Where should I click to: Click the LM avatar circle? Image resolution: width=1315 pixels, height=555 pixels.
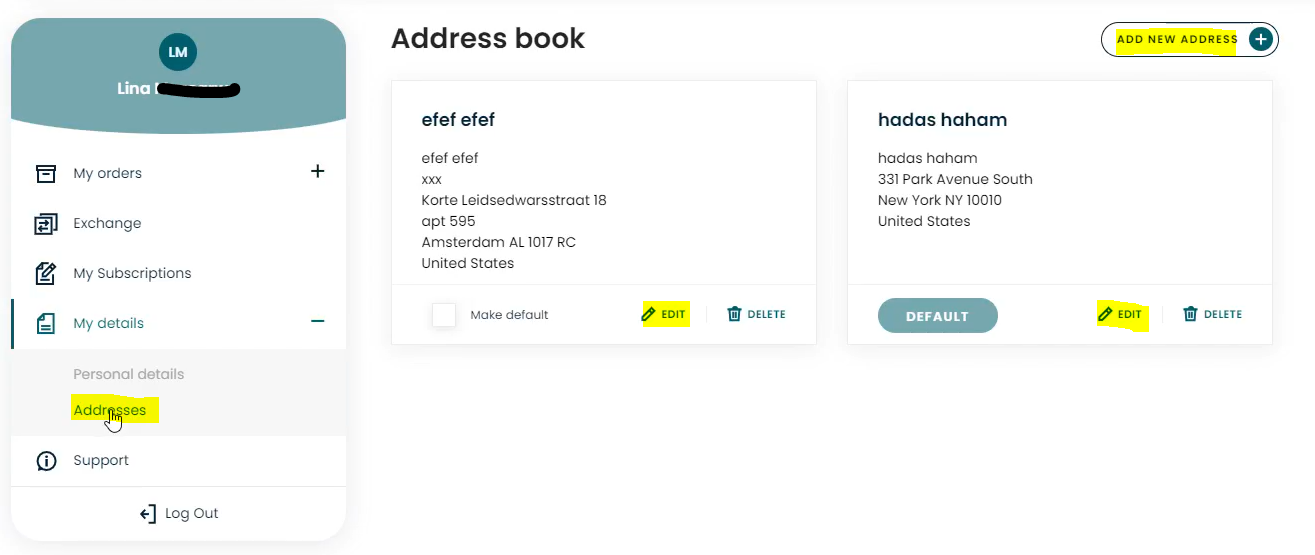click(178, 52)
